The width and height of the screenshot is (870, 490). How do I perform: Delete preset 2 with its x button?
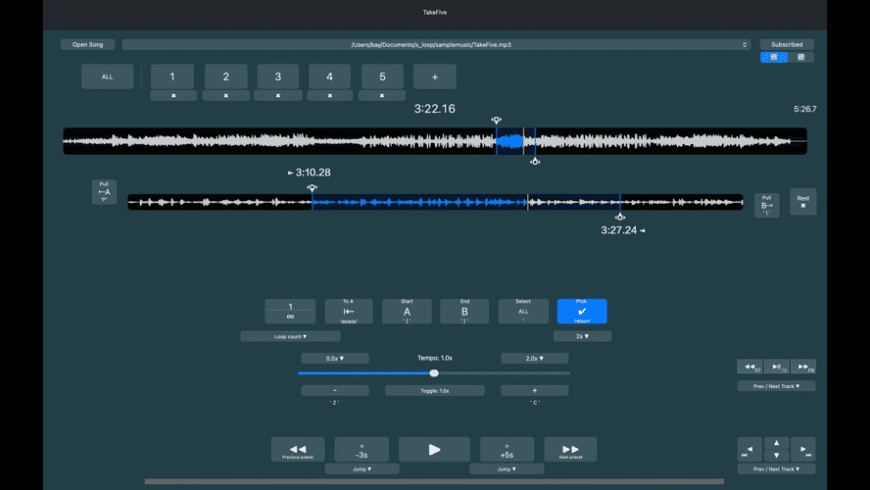click(x=226, y=95)
